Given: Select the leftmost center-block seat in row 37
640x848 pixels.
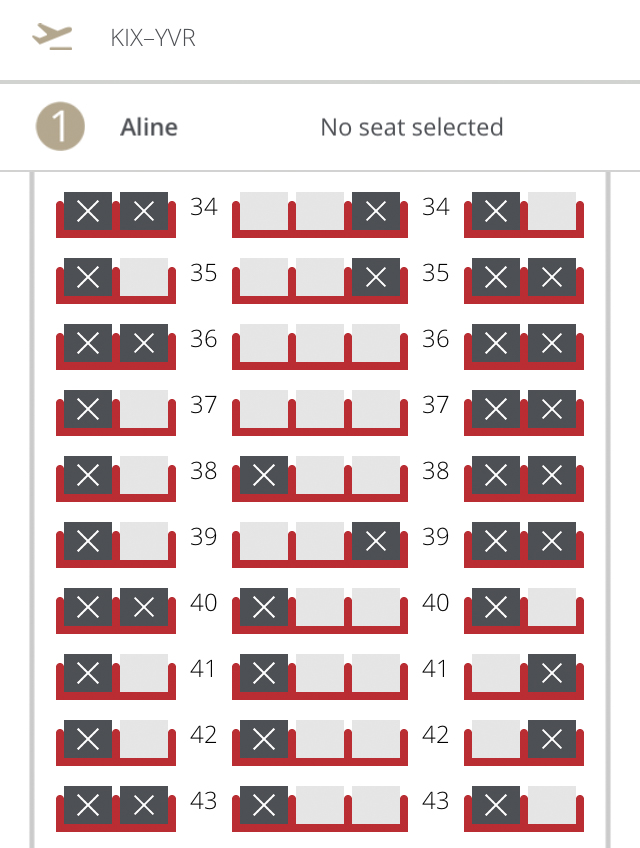Looking at the screenshot, I should pyautogui.click(x=264, y=409).
